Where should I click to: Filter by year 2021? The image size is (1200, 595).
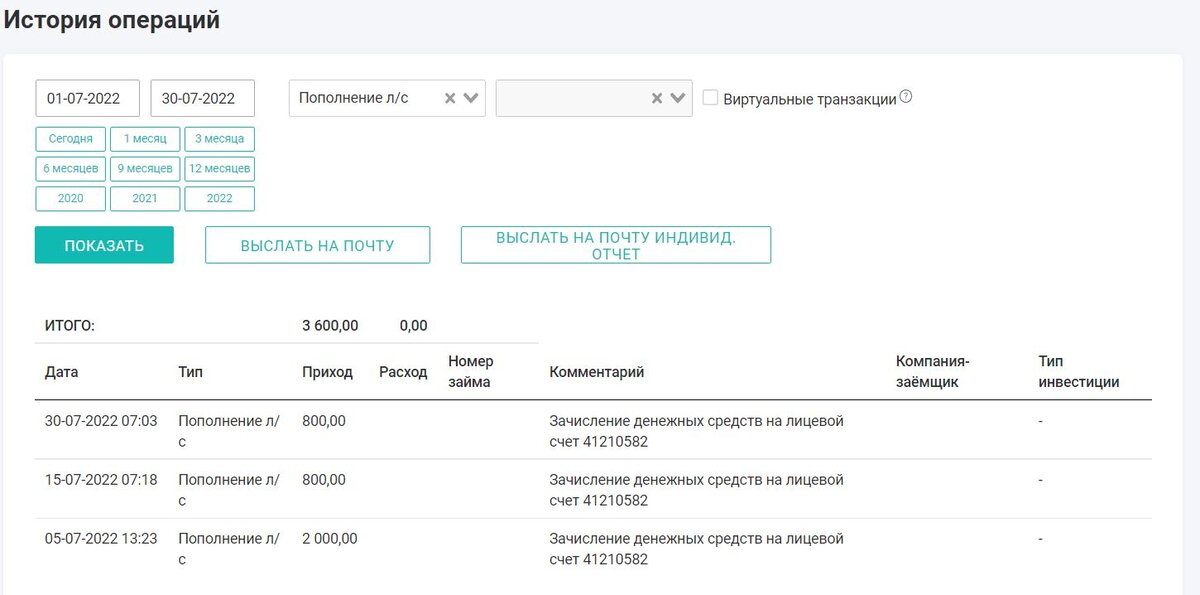click(x=145, y=199)
